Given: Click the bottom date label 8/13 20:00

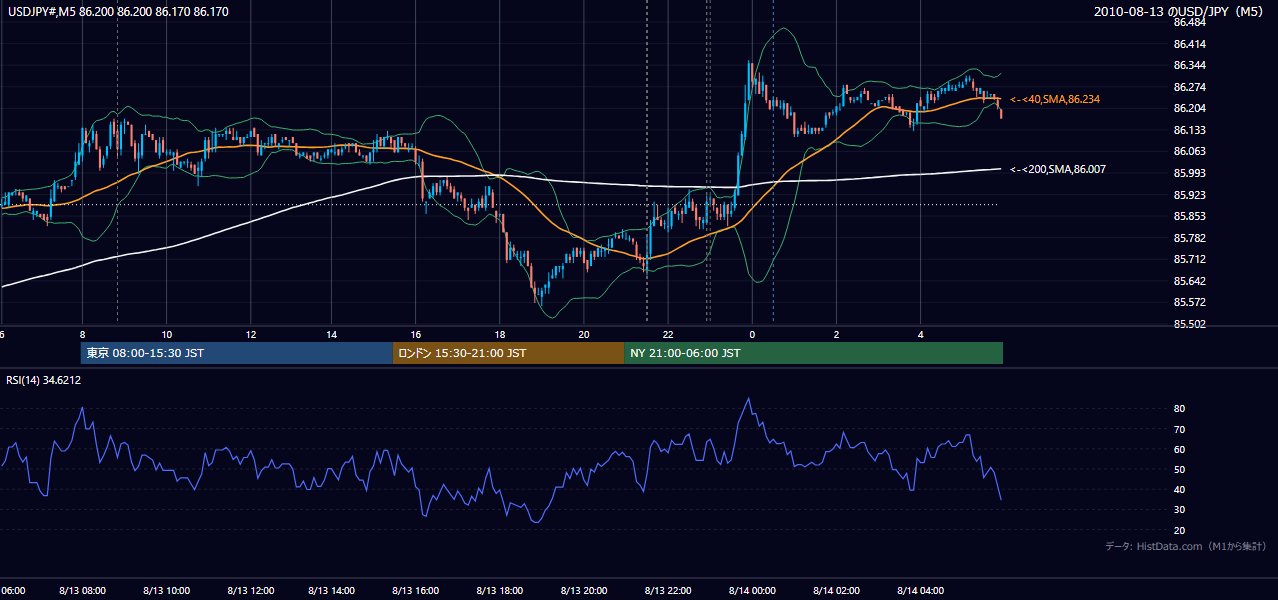Looking at the screenshot, I should pyautogui.click(x=584, y=590).
